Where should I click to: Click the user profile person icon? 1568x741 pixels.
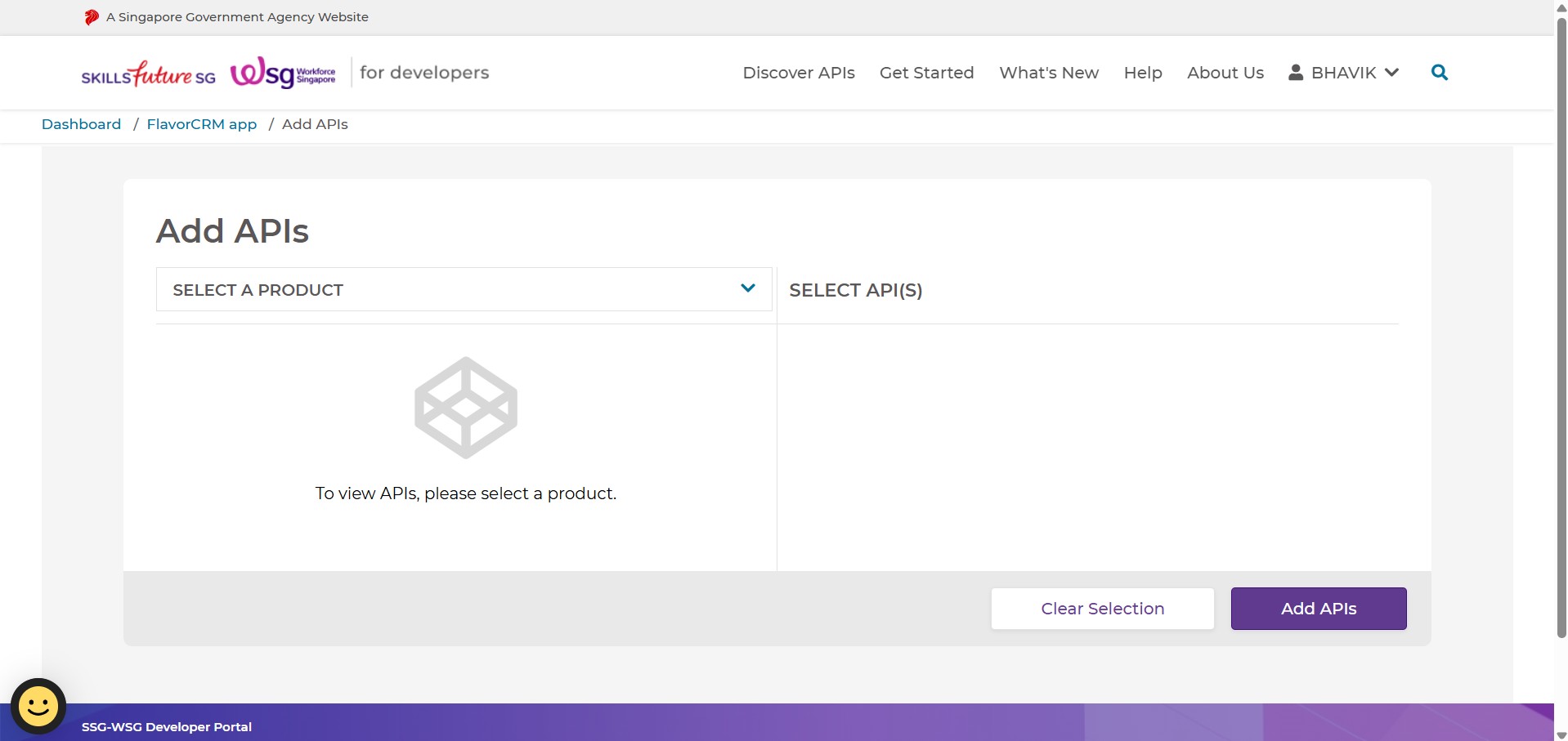1295,73
